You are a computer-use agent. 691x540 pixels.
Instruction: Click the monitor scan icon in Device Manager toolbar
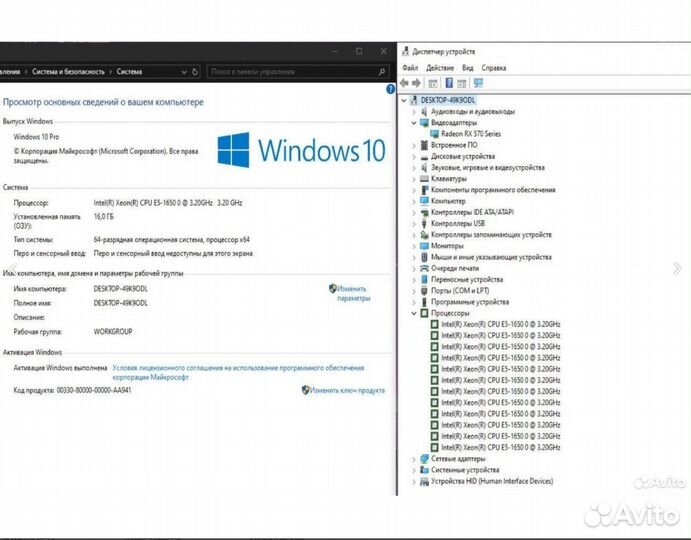[478, 83]
